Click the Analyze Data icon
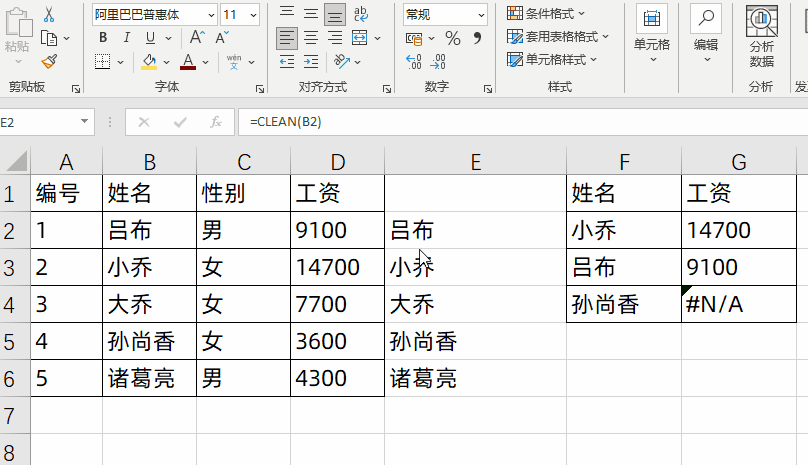 pyautogui.click(x=762, y=37)
